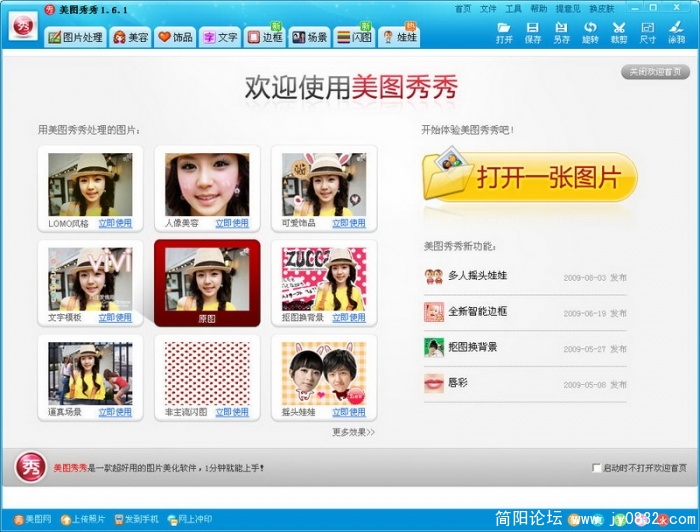This screenshot has width=700, height=532.
Task: Click 立即使用 under 非主流闪图
Action: click(x=232, y=412)
